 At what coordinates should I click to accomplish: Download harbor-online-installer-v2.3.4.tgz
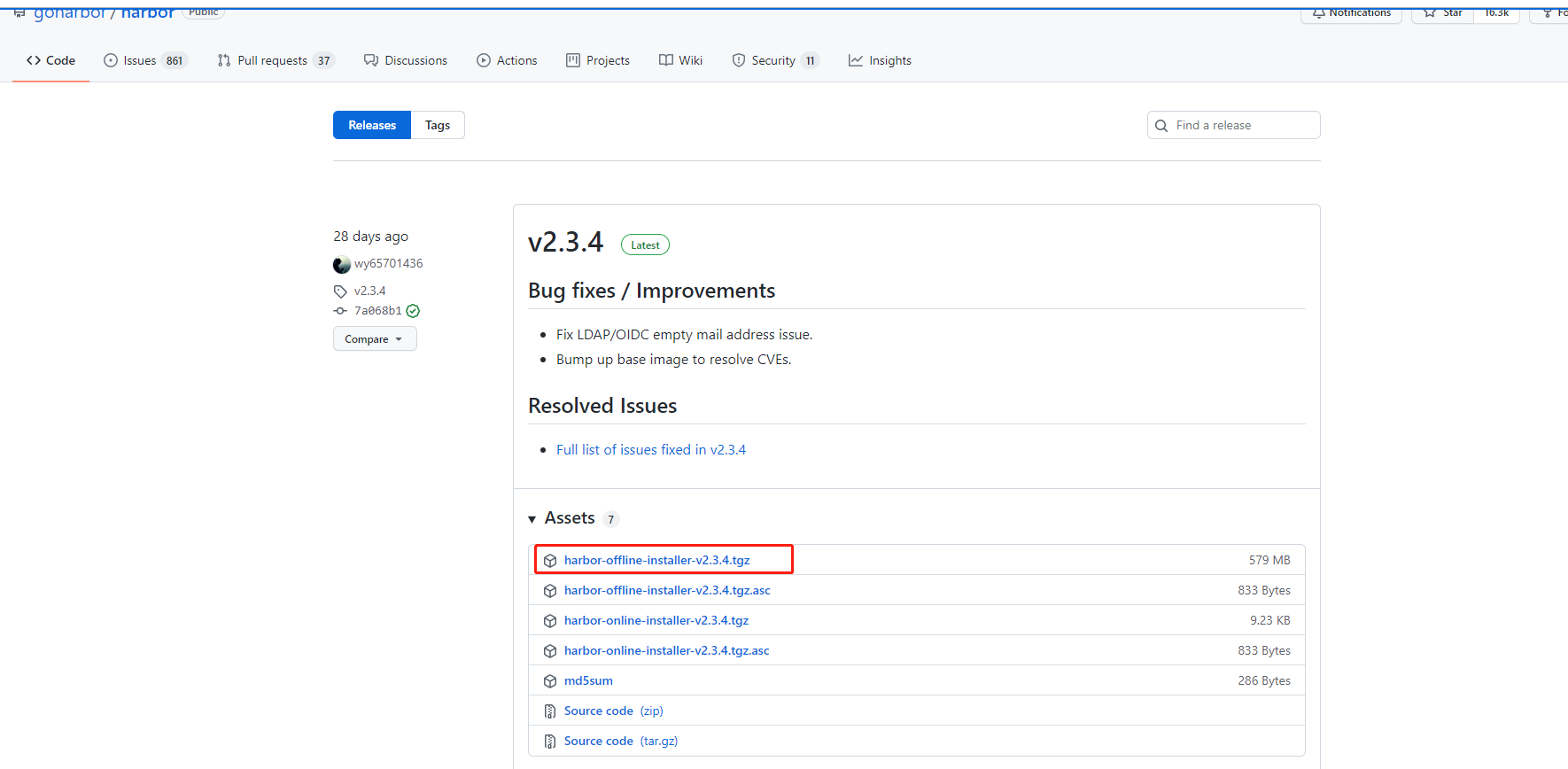coord(656,620)
